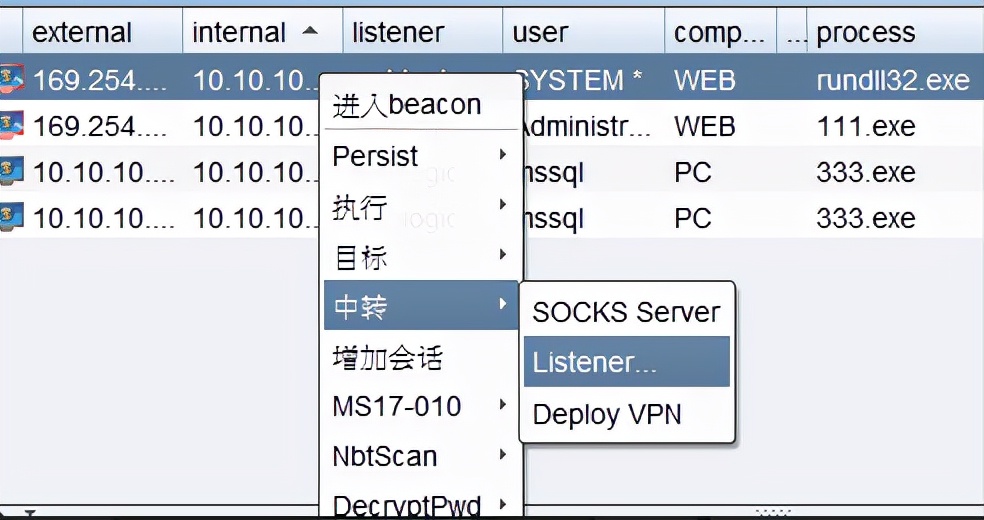Open the 目标 menu entry
The height and width of the screenshot is (520, 984).
pyautogui.click(x=360, y=257)
